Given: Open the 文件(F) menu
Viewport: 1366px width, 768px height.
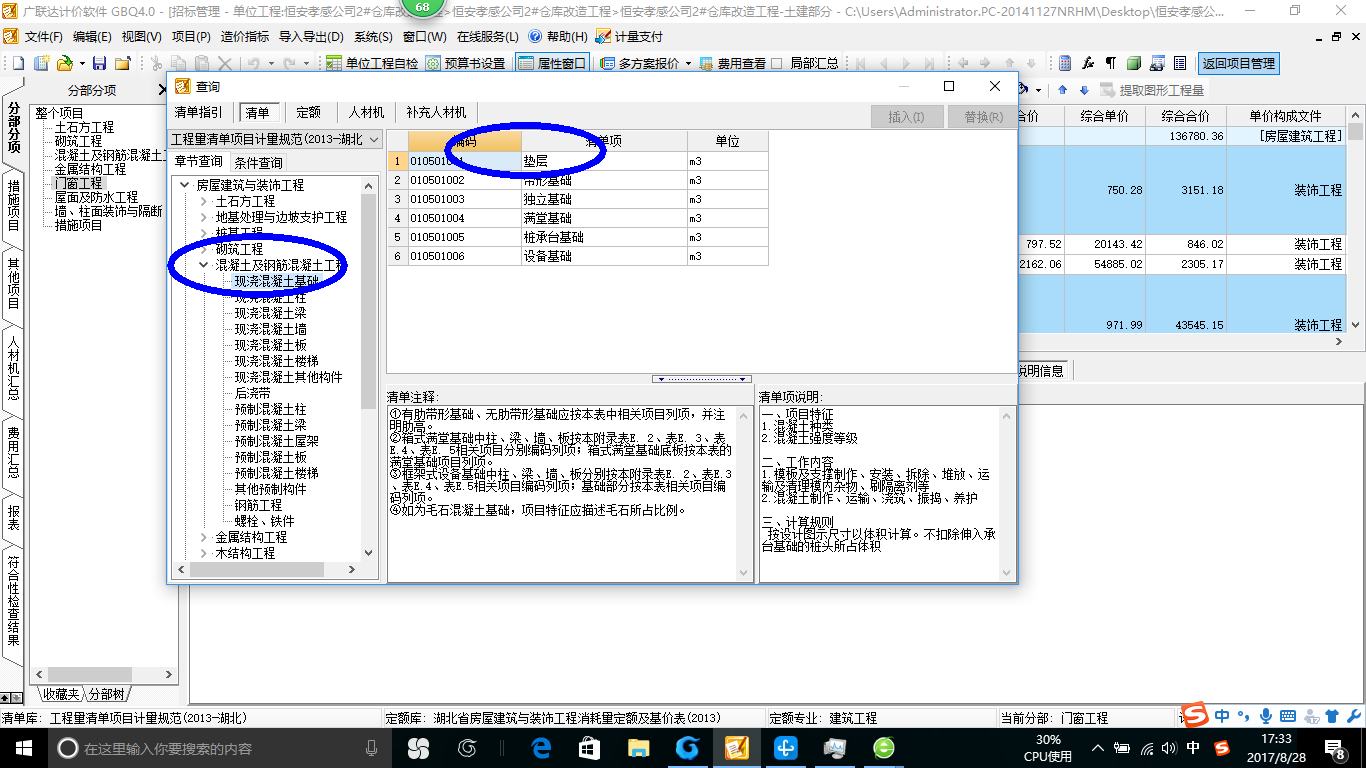Looking at the screenshot, I should tap(44, 36).
